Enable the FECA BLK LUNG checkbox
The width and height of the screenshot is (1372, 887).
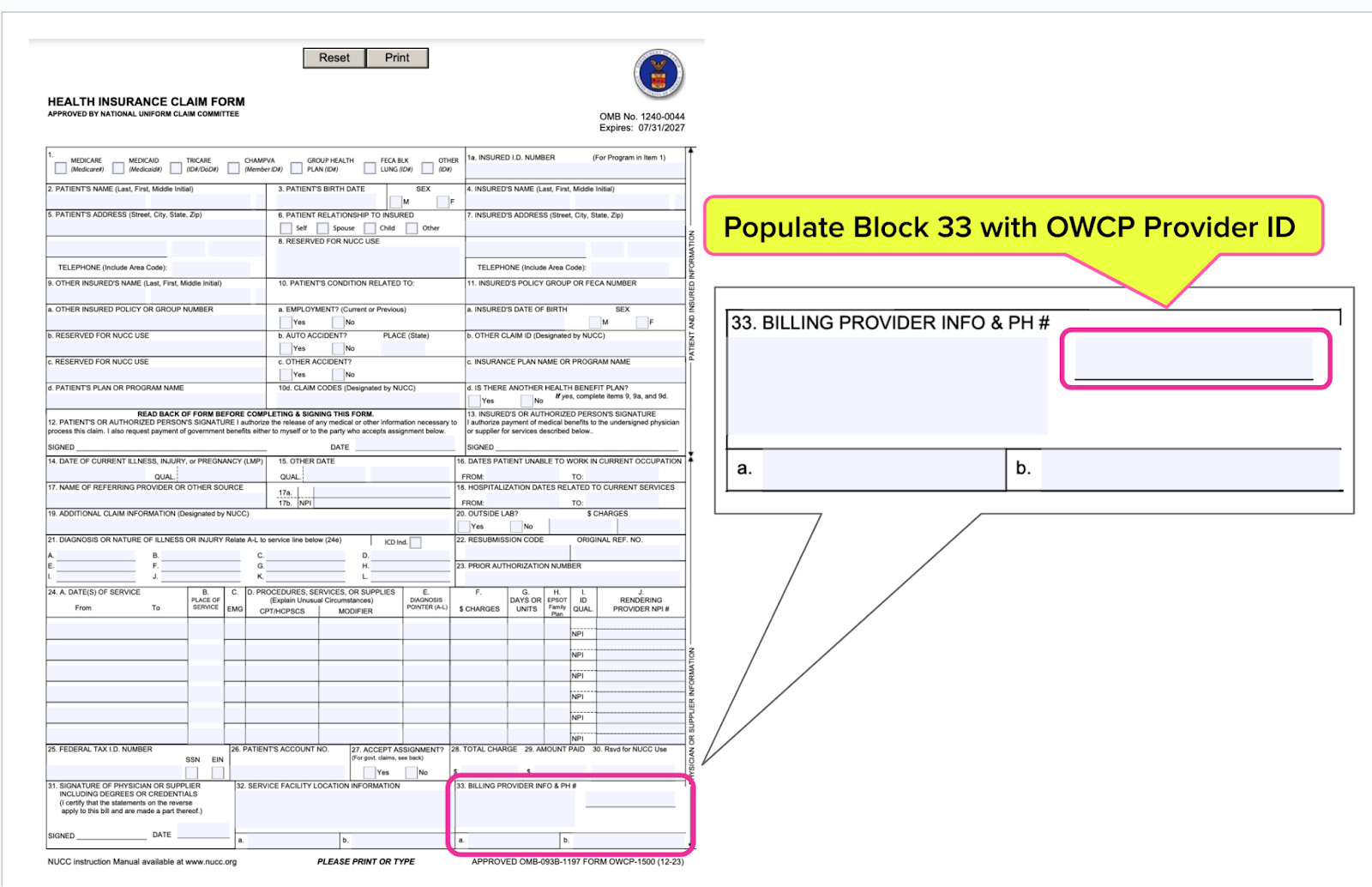point(370,168)
